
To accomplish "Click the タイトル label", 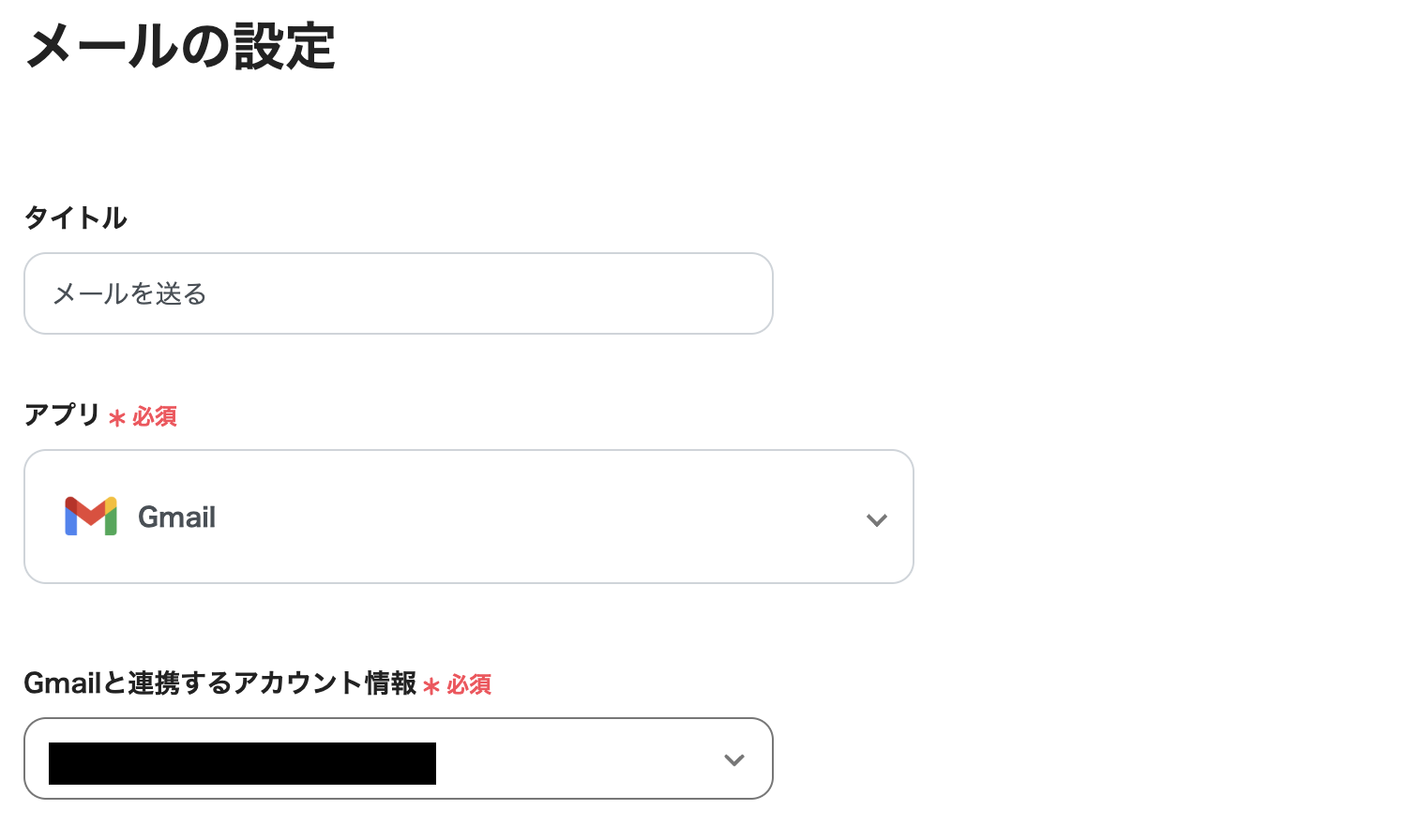I will [x=75, y=217].
